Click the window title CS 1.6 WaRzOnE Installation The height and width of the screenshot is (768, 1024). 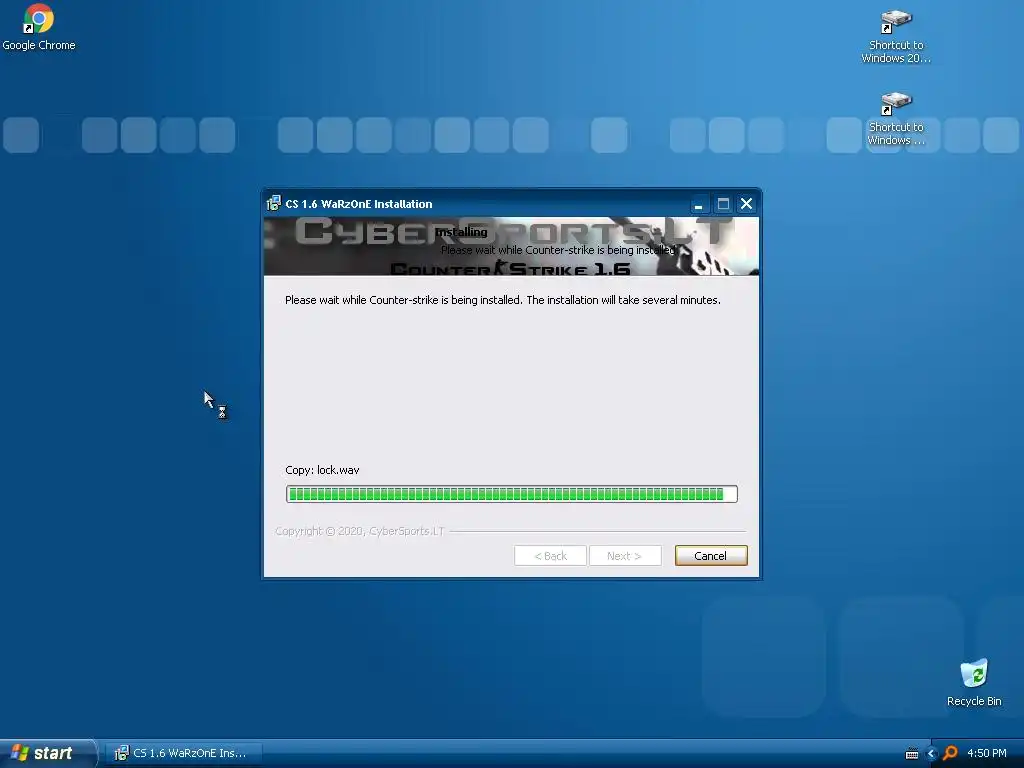[x=359, y=204]
